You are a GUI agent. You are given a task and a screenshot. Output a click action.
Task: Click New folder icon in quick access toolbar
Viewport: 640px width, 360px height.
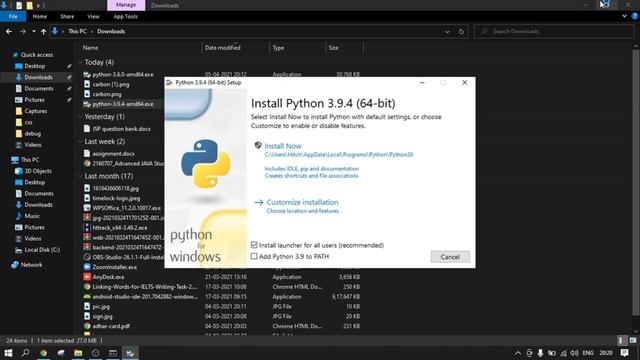coord(29,5)
